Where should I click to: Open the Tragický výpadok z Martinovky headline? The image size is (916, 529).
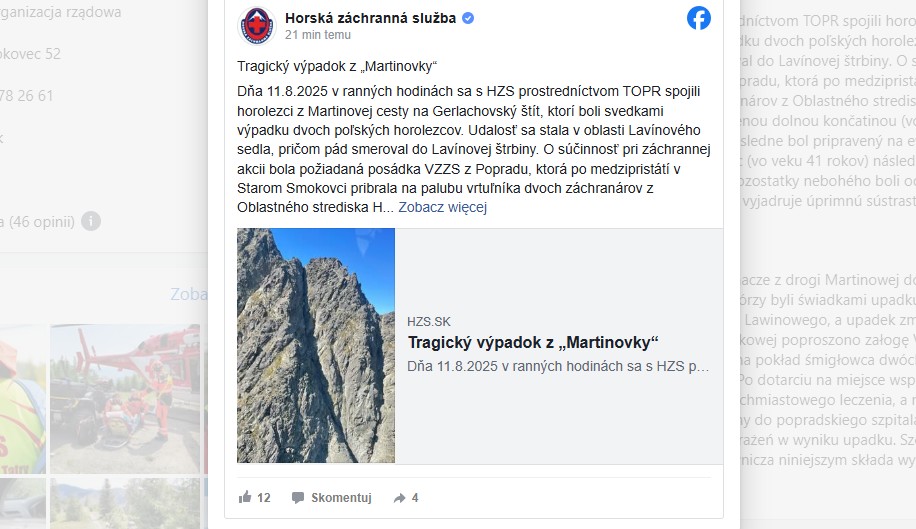click(x=533, y=343)
